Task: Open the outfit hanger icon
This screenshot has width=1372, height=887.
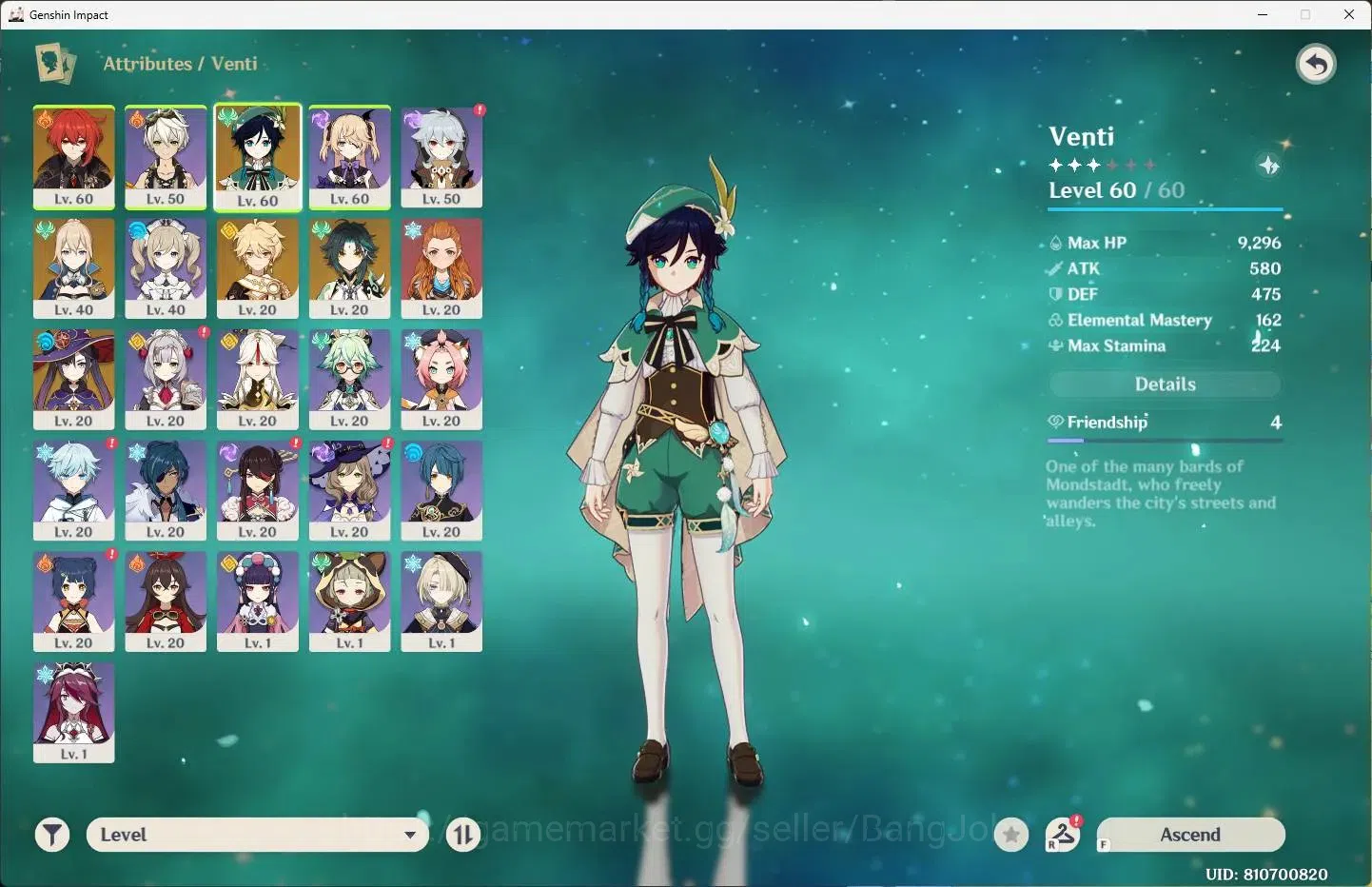Action: click(x=1063, y=835)
